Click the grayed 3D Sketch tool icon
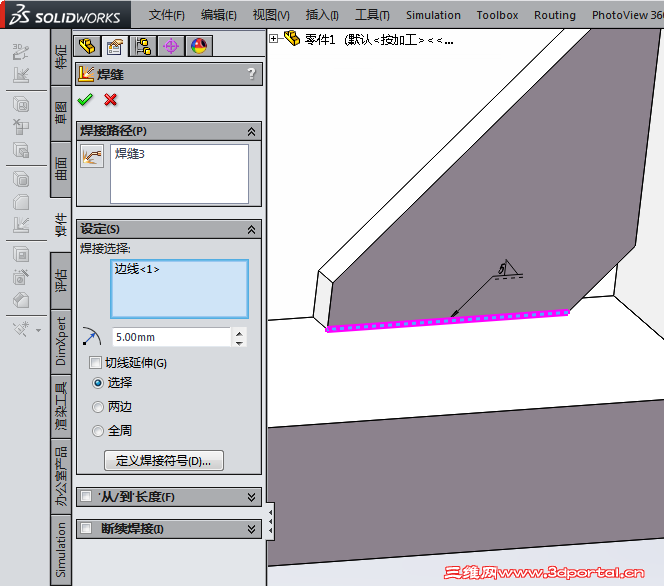664x586 pixels. click(21, 52)
